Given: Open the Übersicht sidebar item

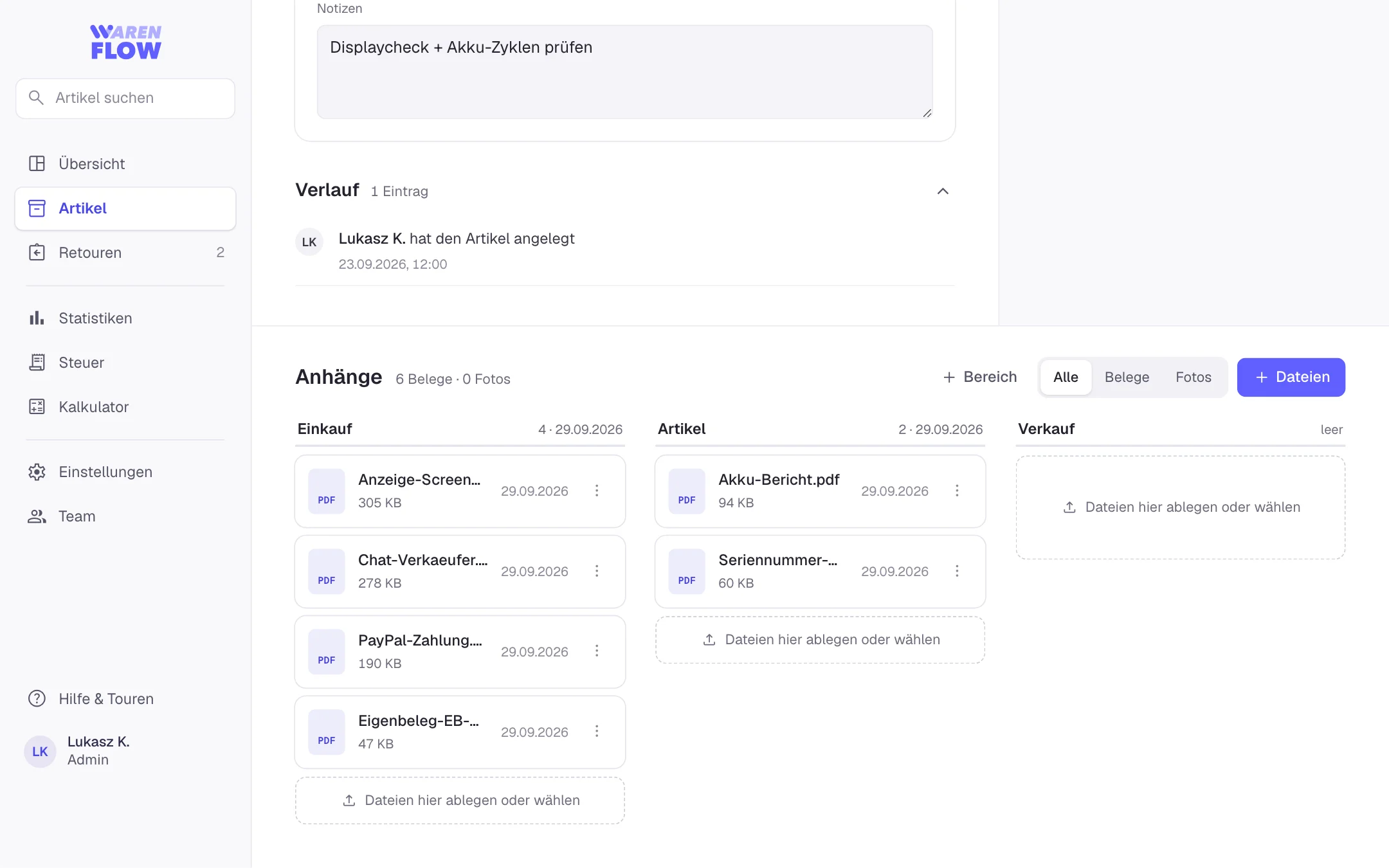Looking at the screenshot, I should coord(125,164).
